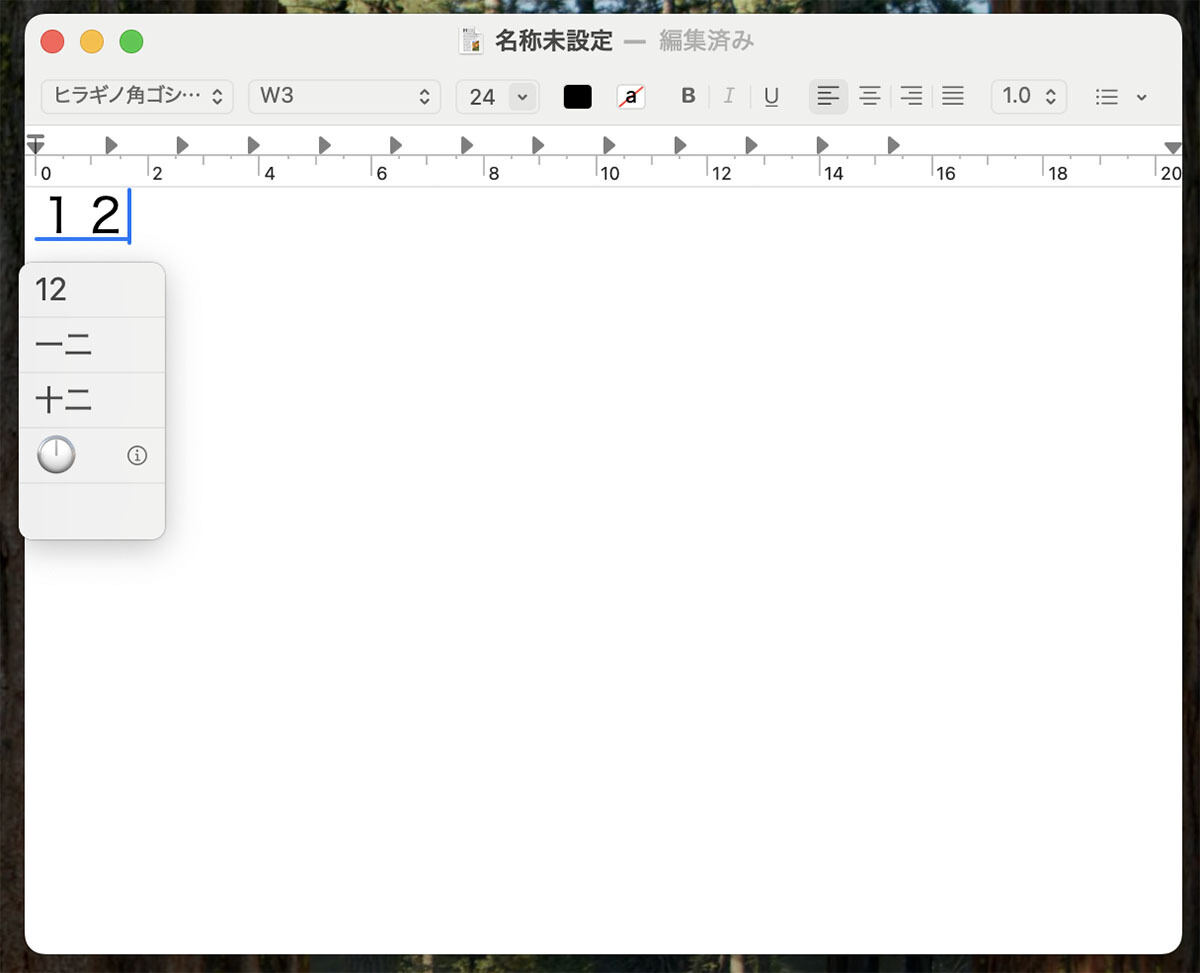This screenshot has width=1200, height=973.
Task: Toggle bold formatting
Action: tap(688, 96)
